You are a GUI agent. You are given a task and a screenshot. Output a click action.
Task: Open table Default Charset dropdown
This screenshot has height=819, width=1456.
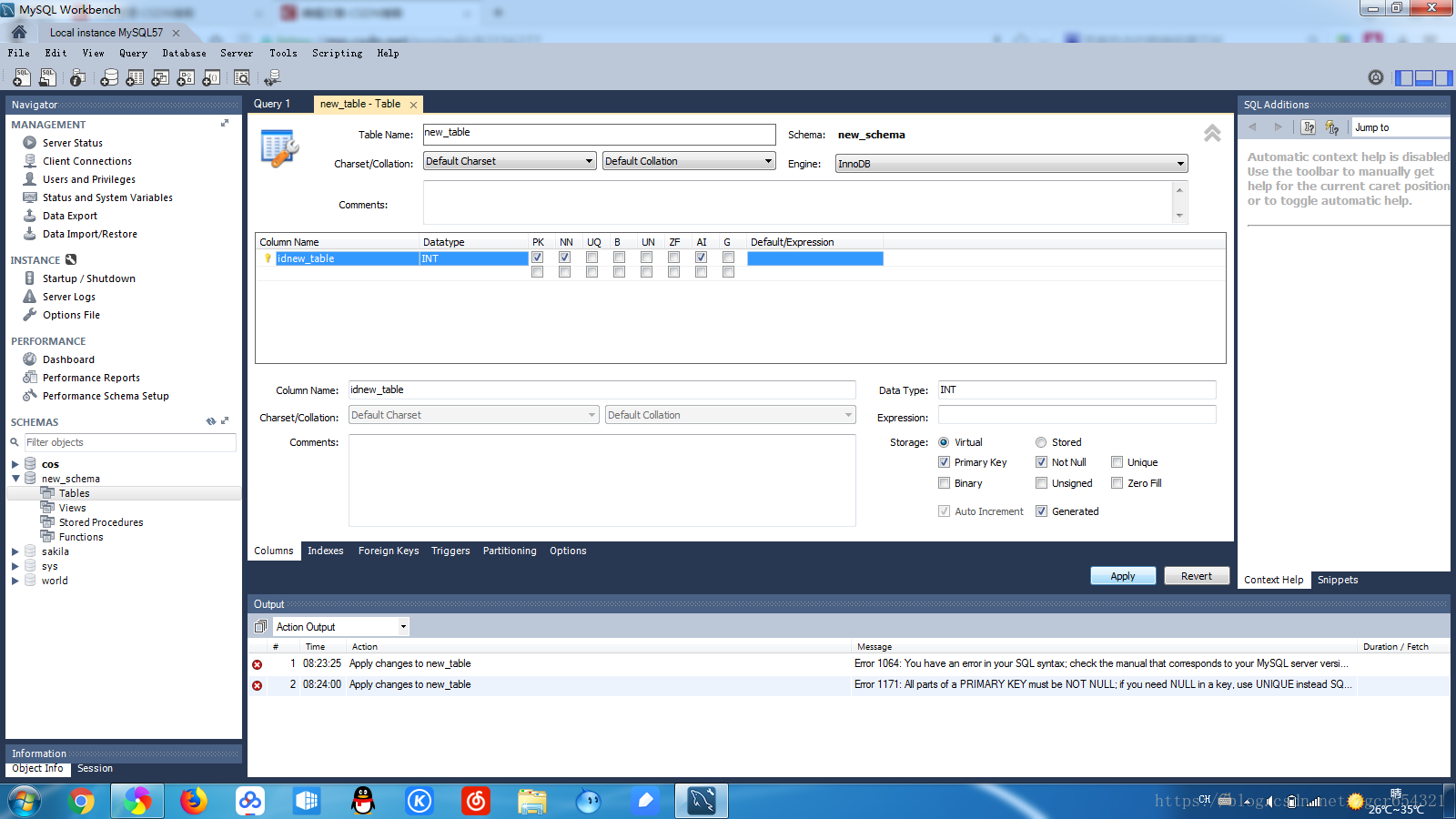tap(510, 161)
